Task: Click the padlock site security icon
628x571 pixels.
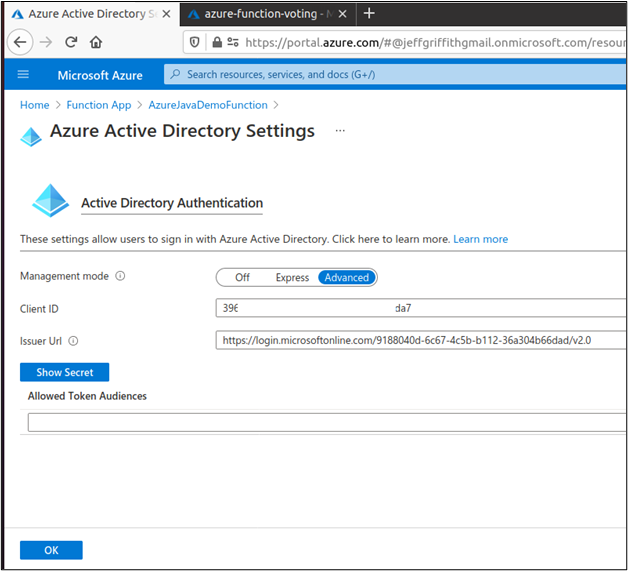Action: 217,42
